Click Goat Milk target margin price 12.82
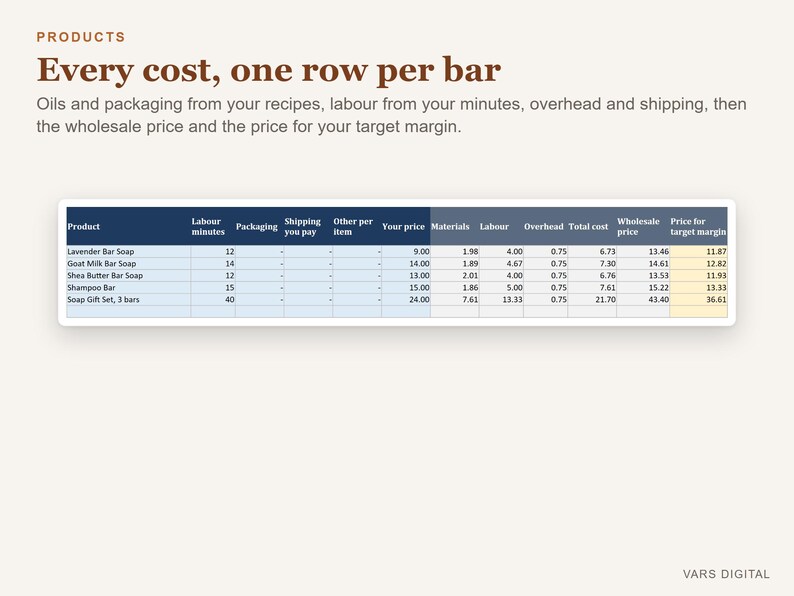Viewport: 794px width, 596px height. tap(698, 264)
